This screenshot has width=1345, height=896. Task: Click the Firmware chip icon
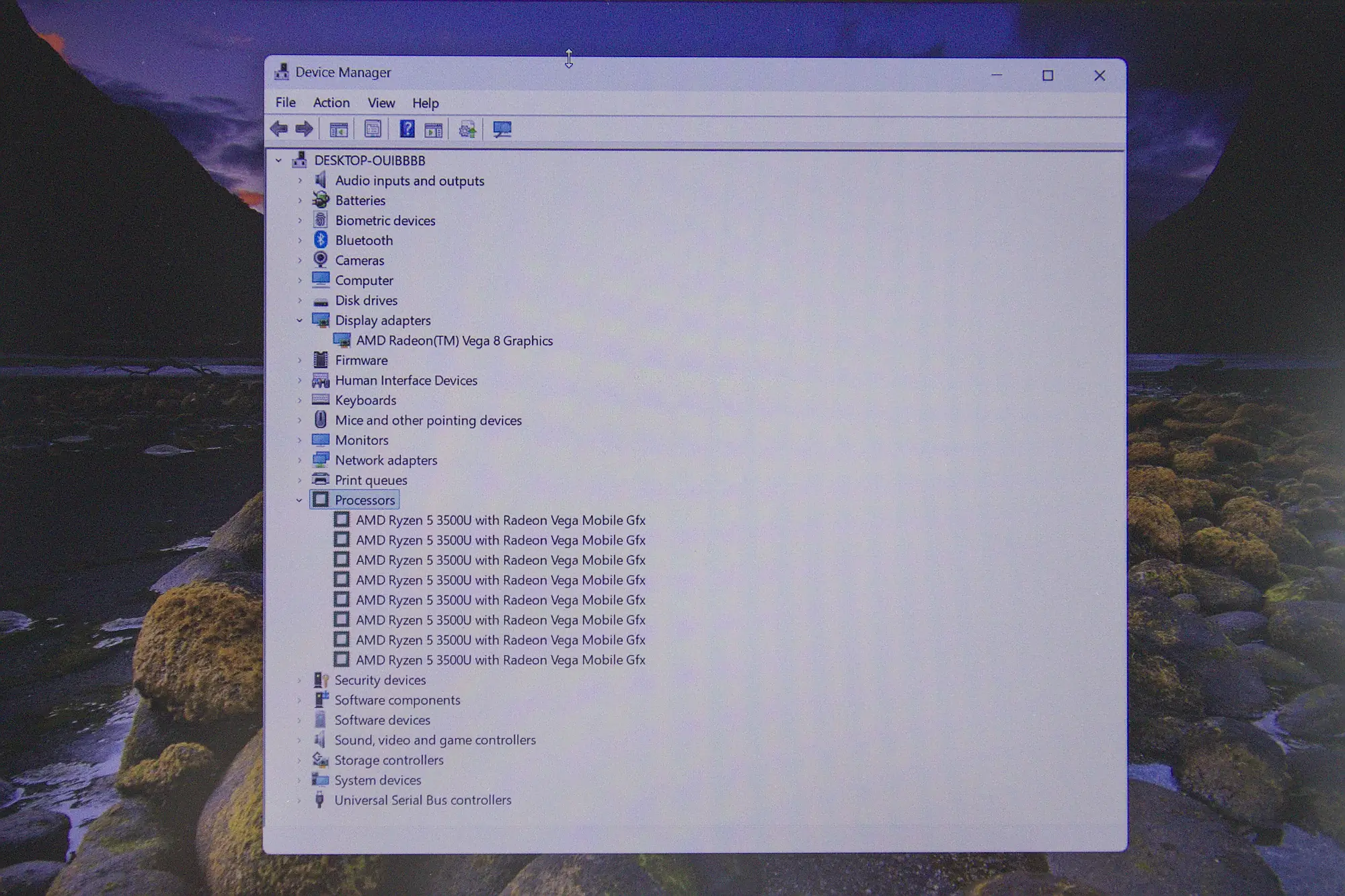click(x=321, y=360)
